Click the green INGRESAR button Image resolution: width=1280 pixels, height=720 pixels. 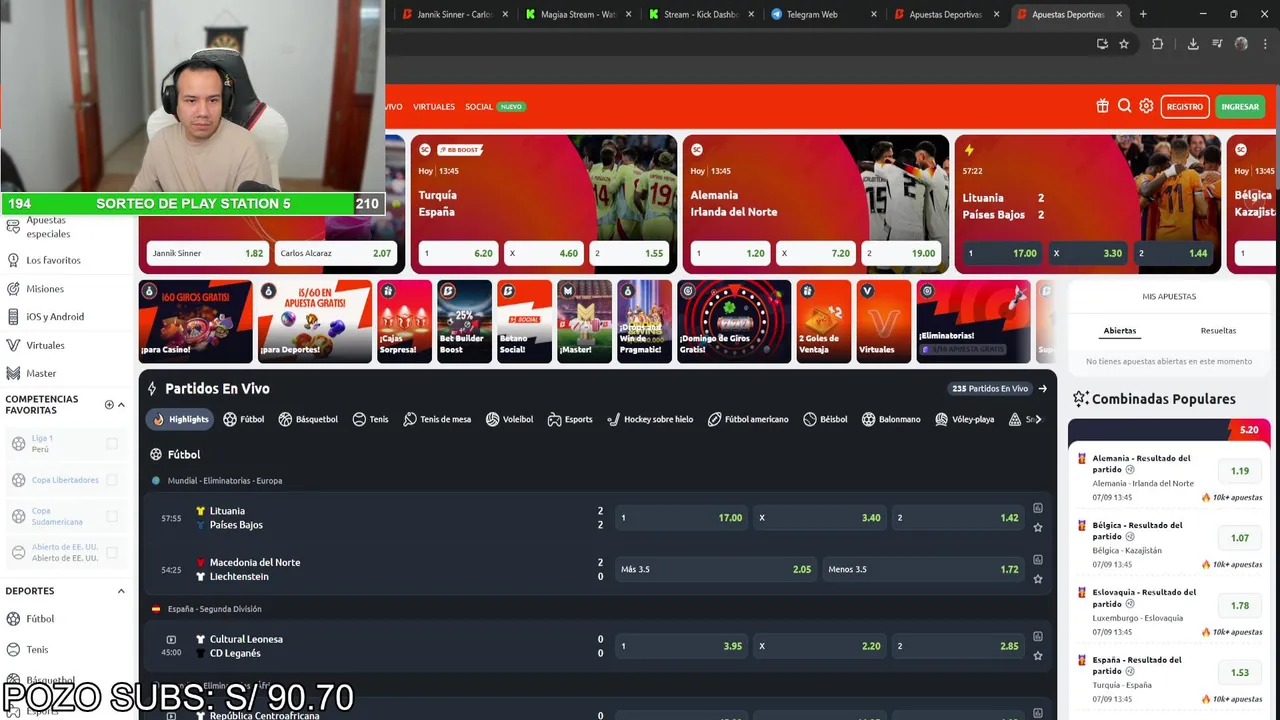tap(1240, 107)
